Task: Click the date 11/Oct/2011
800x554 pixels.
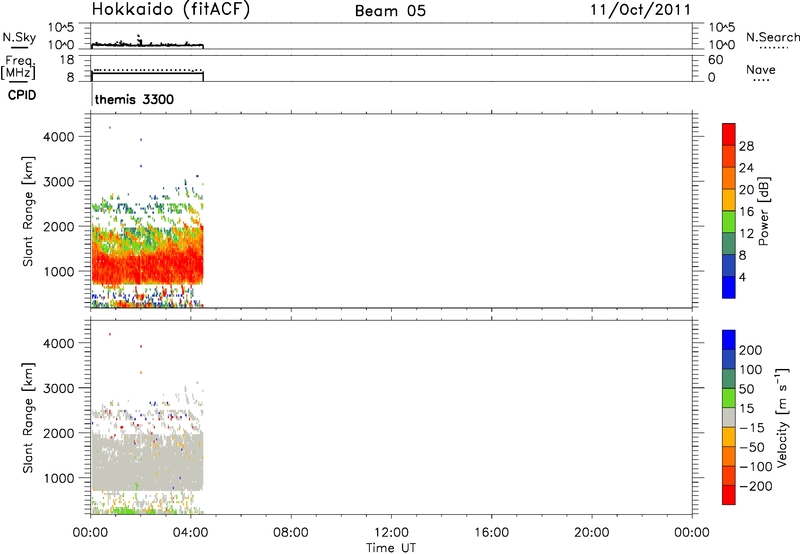Action: [640, 10]
